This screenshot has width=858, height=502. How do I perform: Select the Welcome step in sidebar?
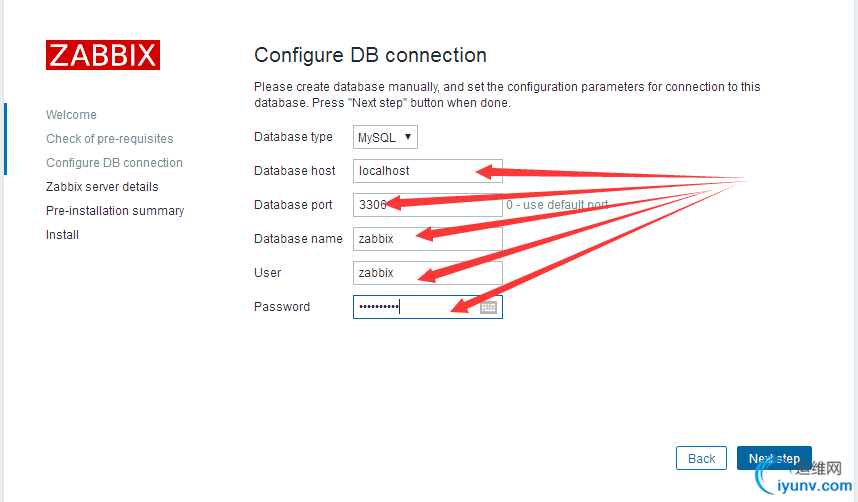71,115
